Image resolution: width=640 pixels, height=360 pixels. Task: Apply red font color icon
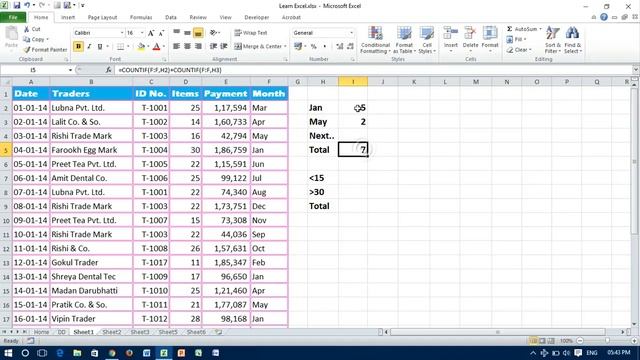(156, 47)
